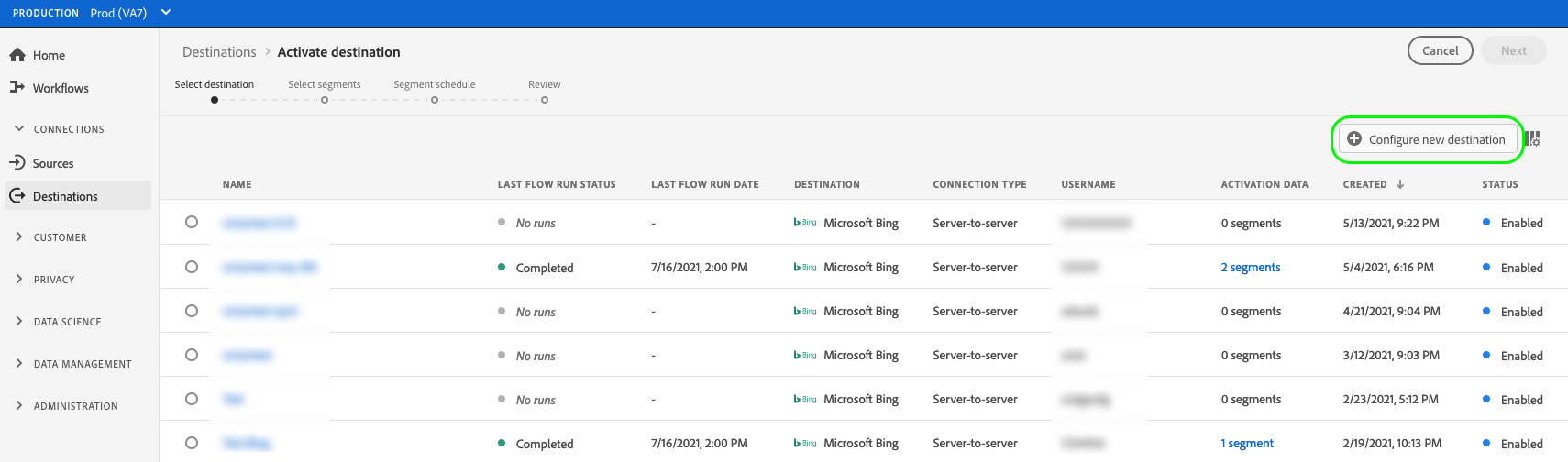This screenshot has height=462, width=1568.
Task: Open the 2 segments link
Action: pyautogui.click(x=1251, y=268)
